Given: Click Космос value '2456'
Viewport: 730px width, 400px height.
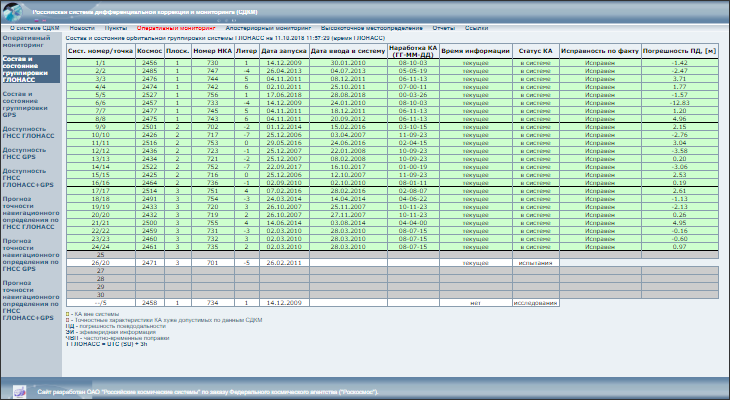Looking at the screenshot, I should point(149,63).
